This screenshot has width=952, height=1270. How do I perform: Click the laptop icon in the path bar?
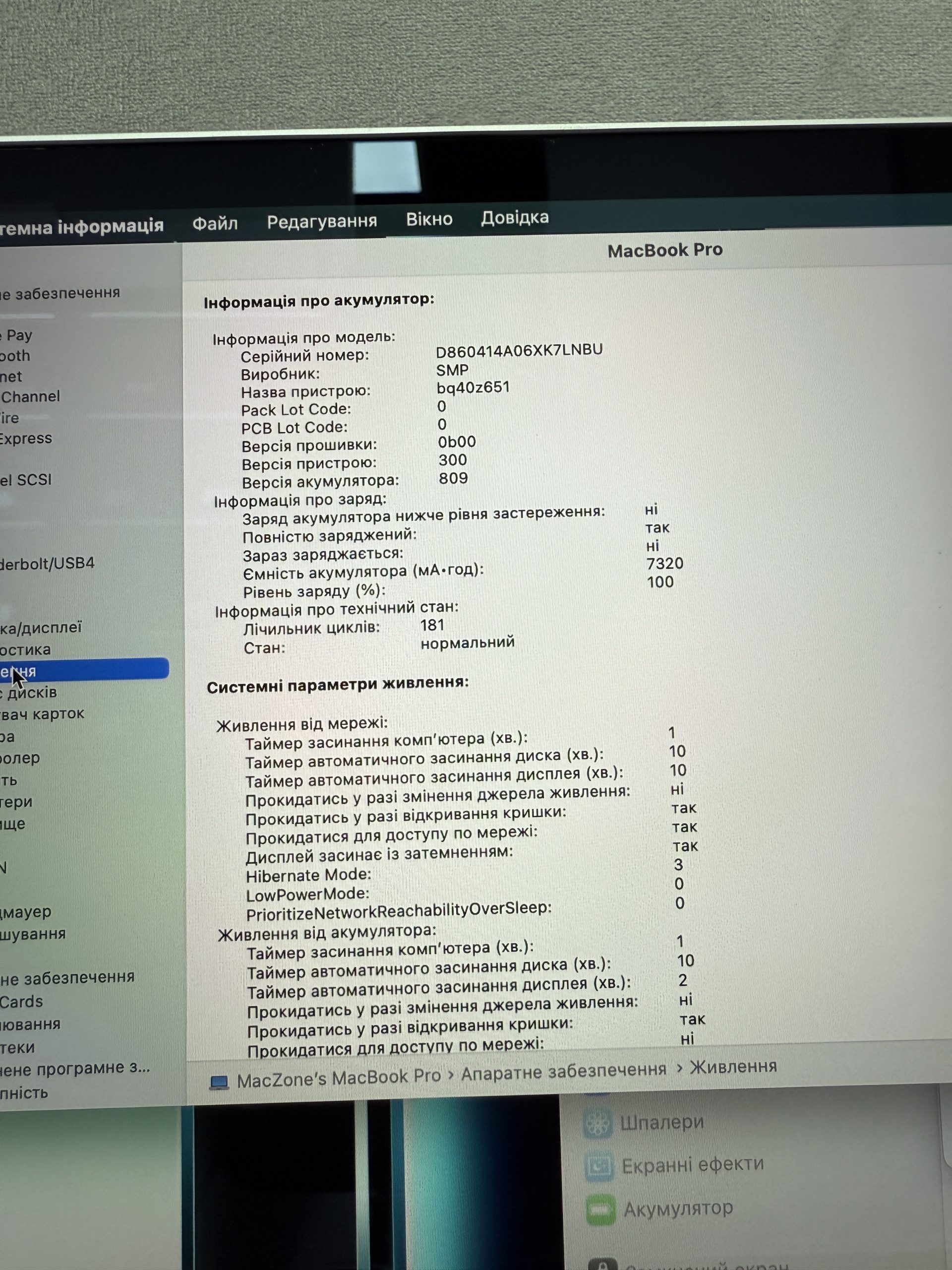coord(219,1082)
